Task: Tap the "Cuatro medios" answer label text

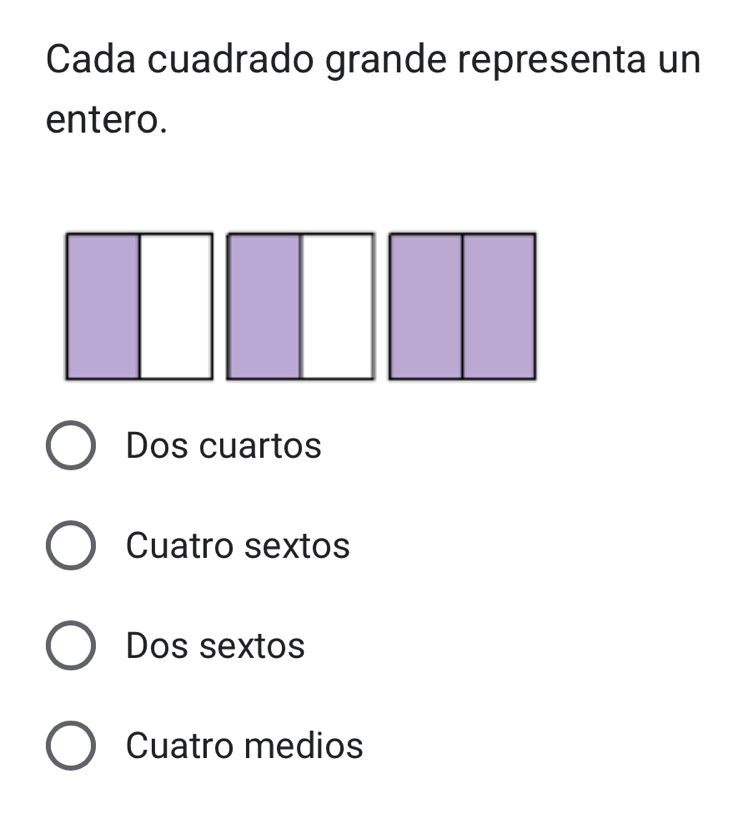Action: click(x=245, y=746)
